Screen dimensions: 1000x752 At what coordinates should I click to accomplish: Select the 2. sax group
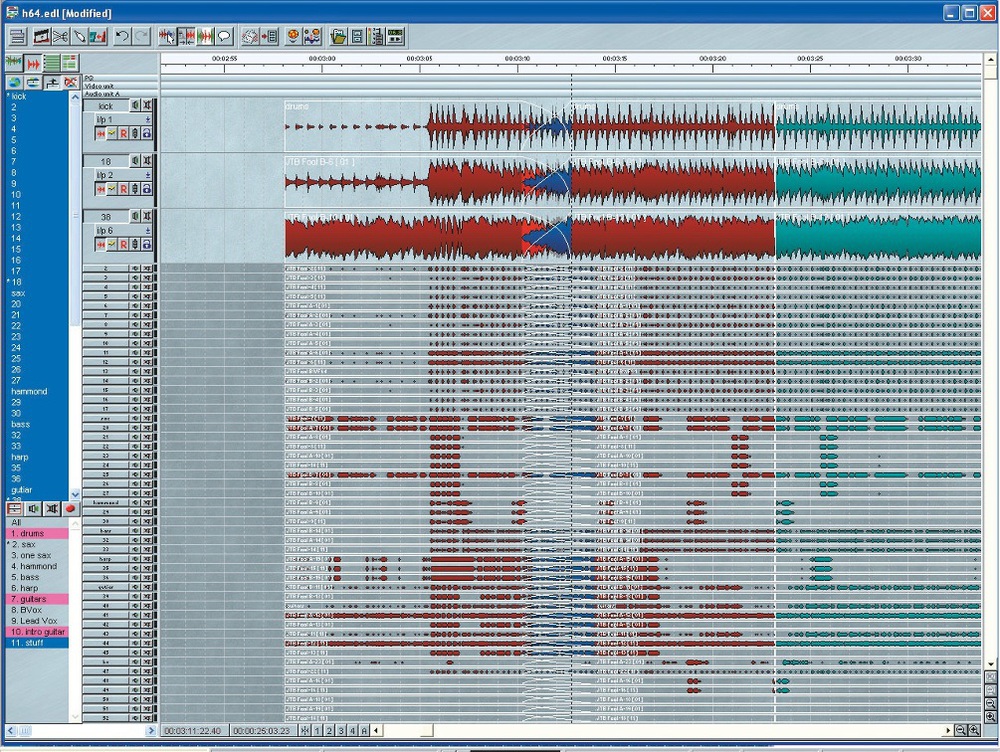click(x=37, y=544)
